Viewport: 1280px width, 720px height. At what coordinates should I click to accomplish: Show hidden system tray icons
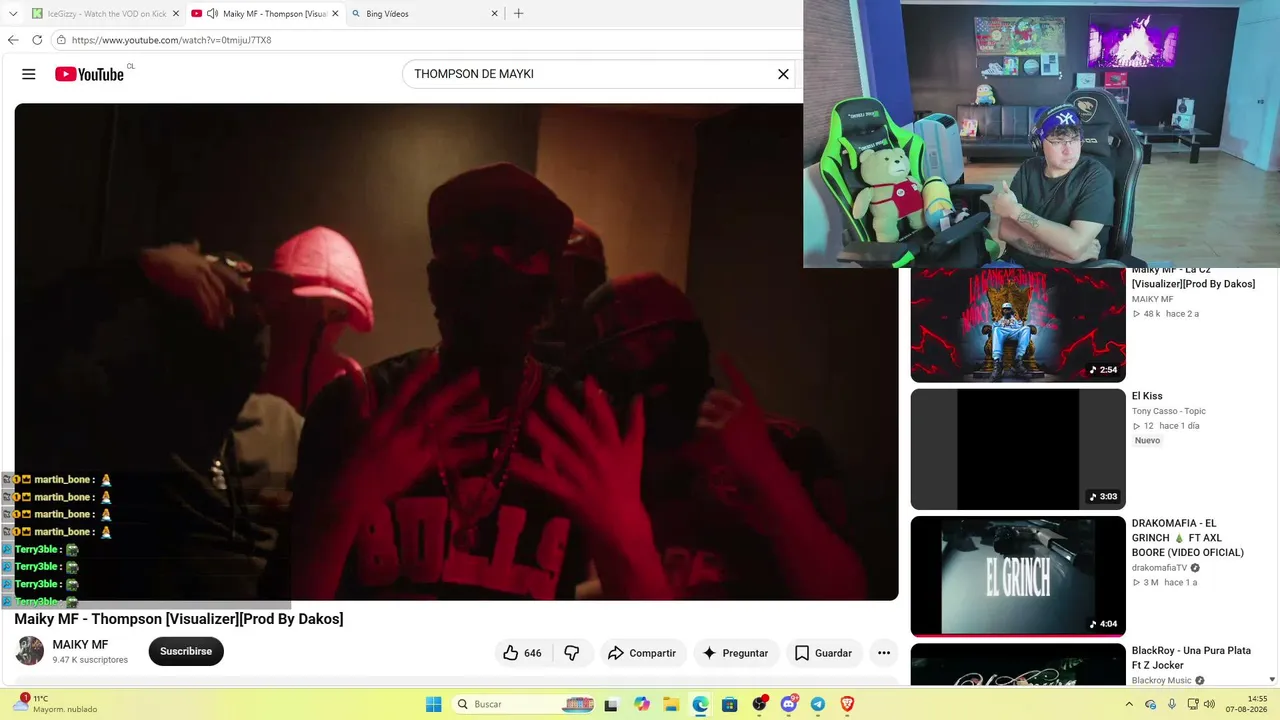[1129, 704]
